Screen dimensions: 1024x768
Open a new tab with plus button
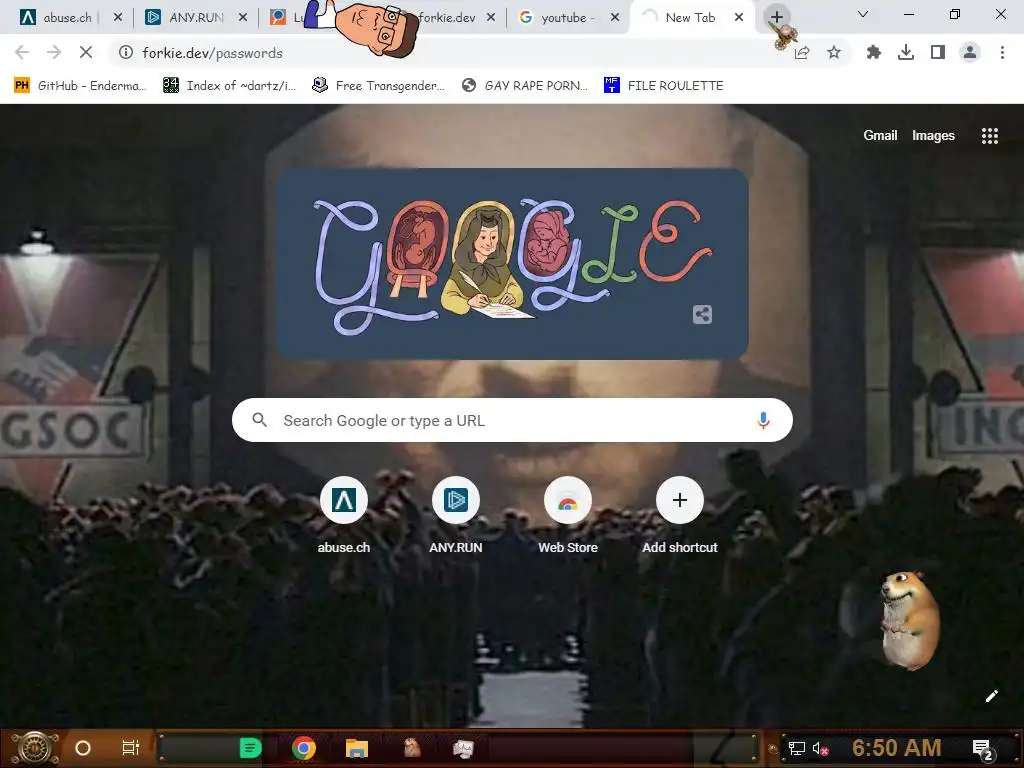776,17
